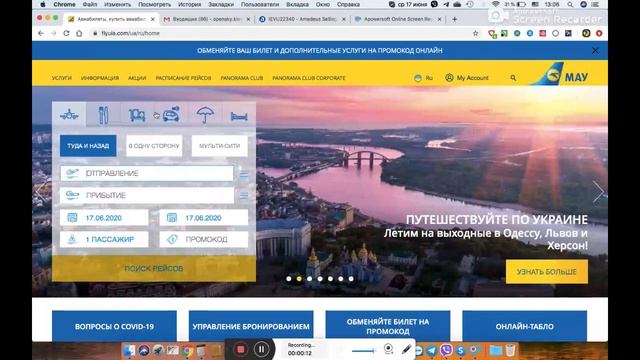
Task: Open PANORAMA CLUB menu item
Action: click(242, 78)
